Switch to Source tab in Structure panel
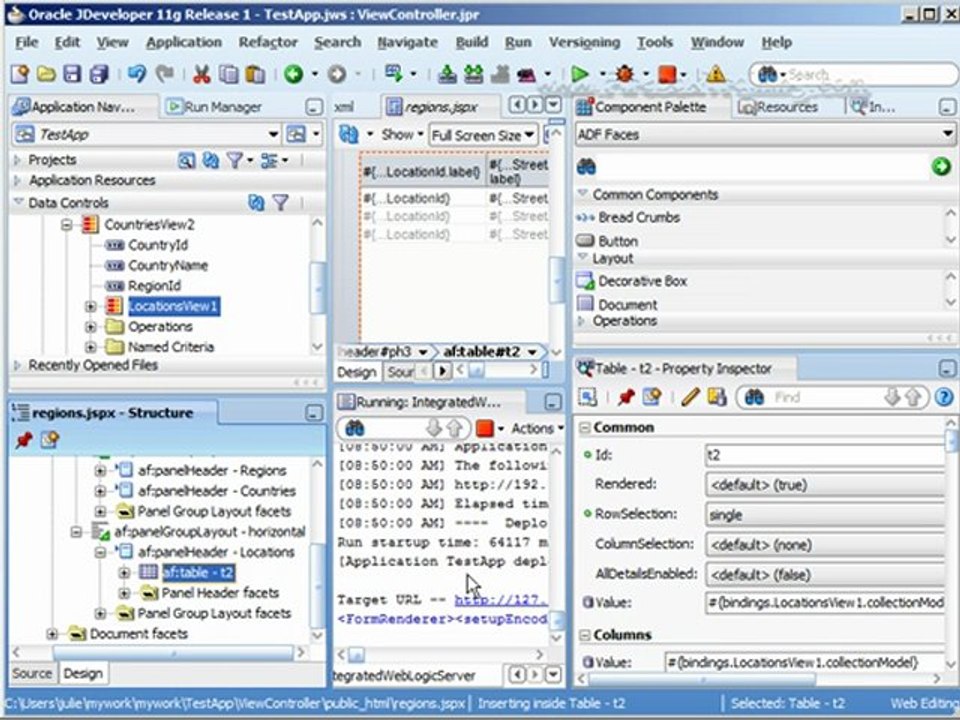 click(32, 673)
